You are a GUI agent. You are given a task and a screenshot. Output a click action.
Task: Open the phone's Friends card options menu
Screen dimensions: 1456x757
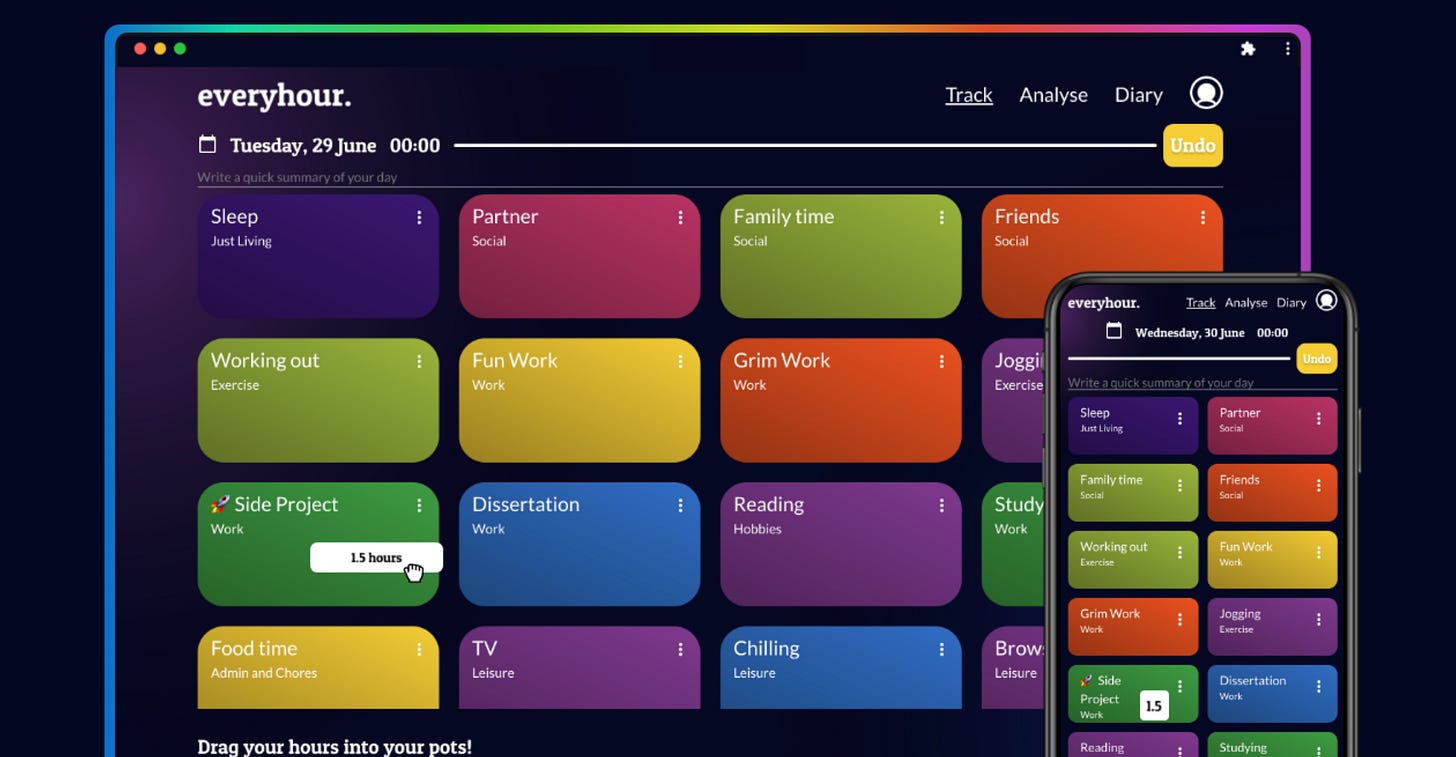[1319, 486]
